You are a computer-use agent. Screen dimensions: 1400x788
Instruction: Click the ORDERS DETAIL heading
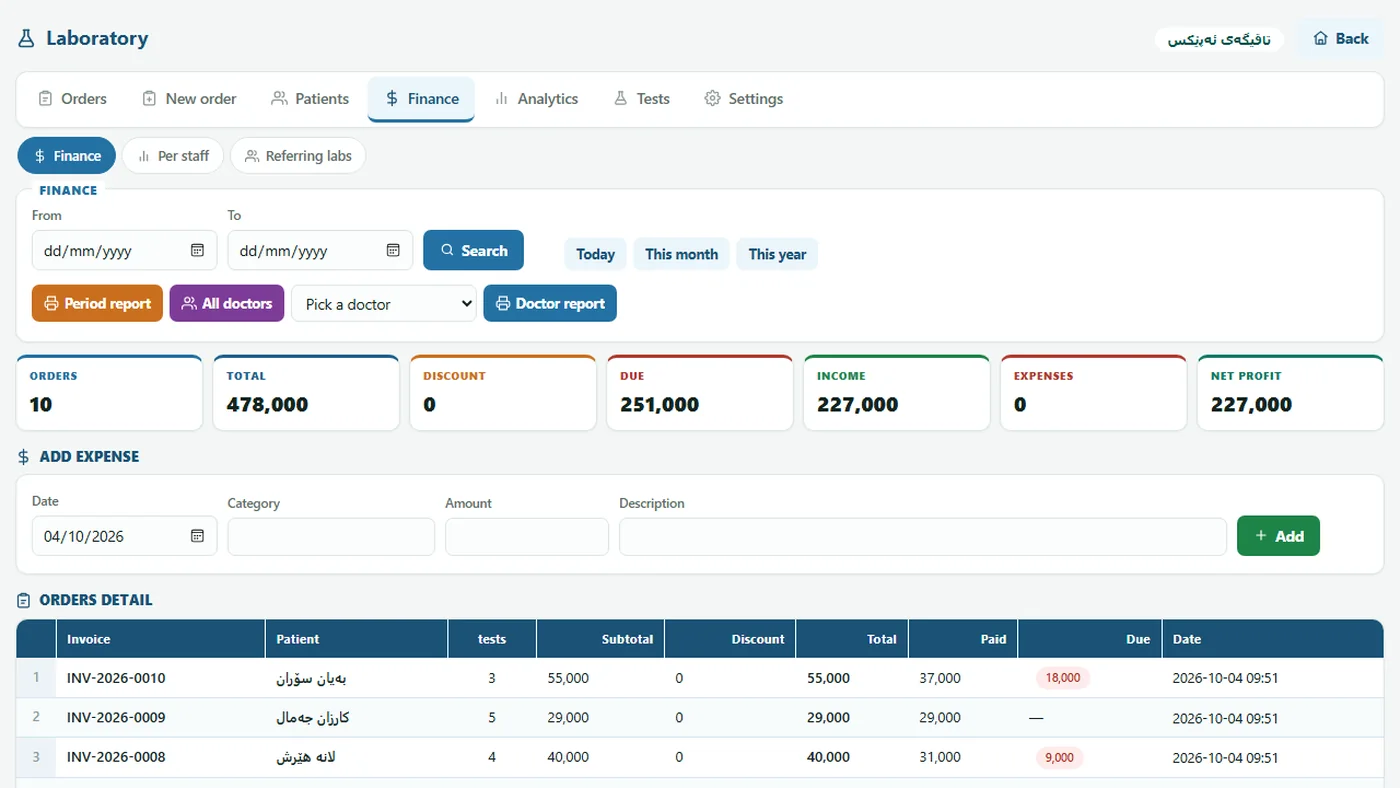pos(96,600)
